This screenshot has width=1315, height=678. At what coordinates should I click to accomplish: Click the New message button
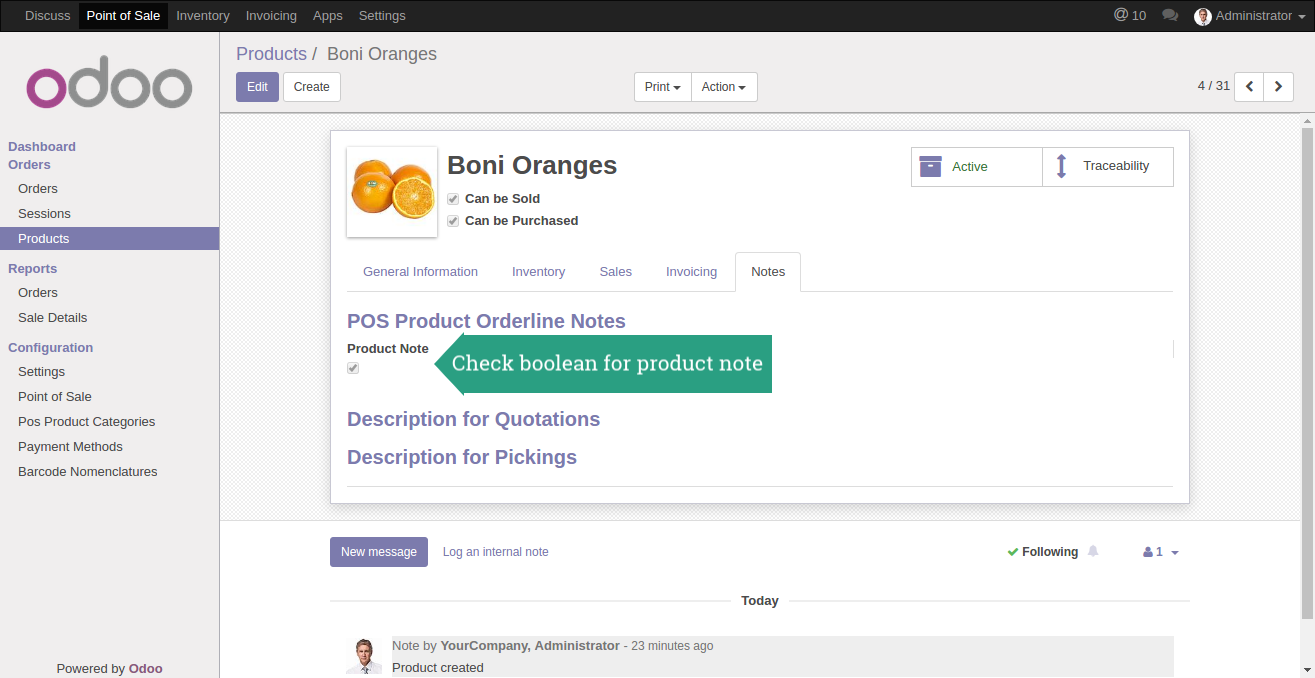379,552
